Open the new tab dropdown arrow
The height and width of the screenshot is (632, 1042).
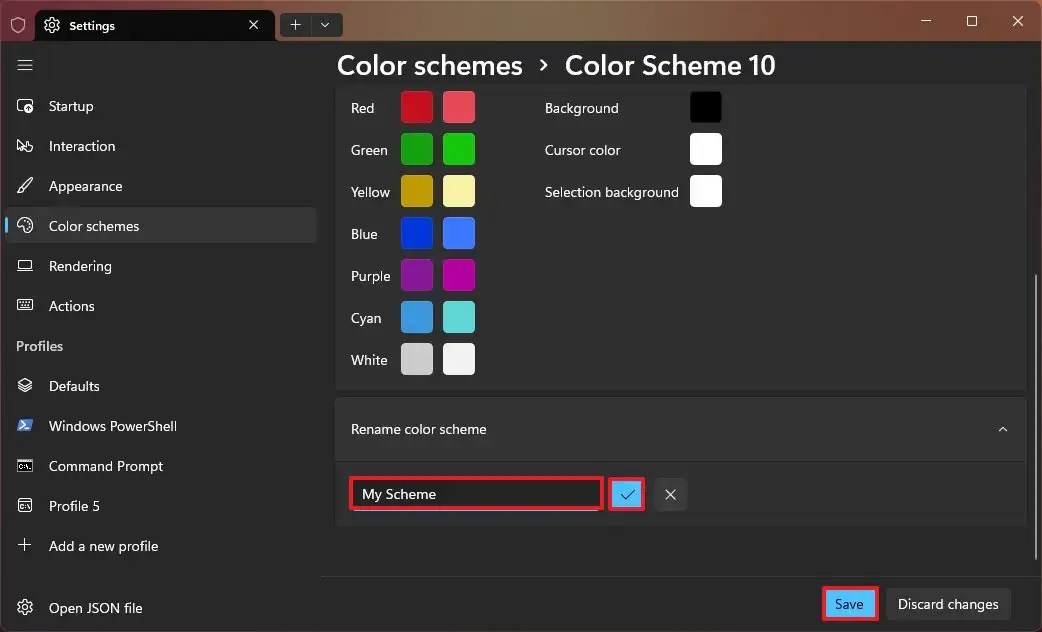(x=323, y=24)
